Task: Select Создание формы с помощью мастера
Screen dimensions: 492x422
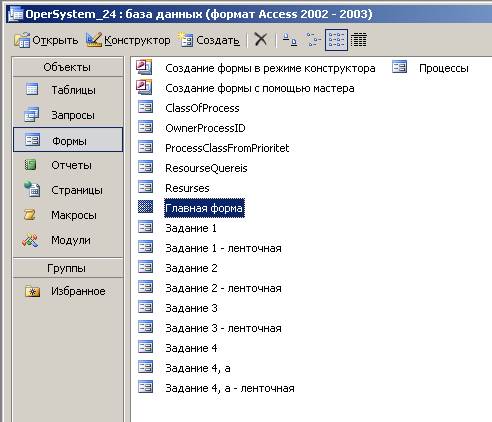Action: click(x=260, y=88)
